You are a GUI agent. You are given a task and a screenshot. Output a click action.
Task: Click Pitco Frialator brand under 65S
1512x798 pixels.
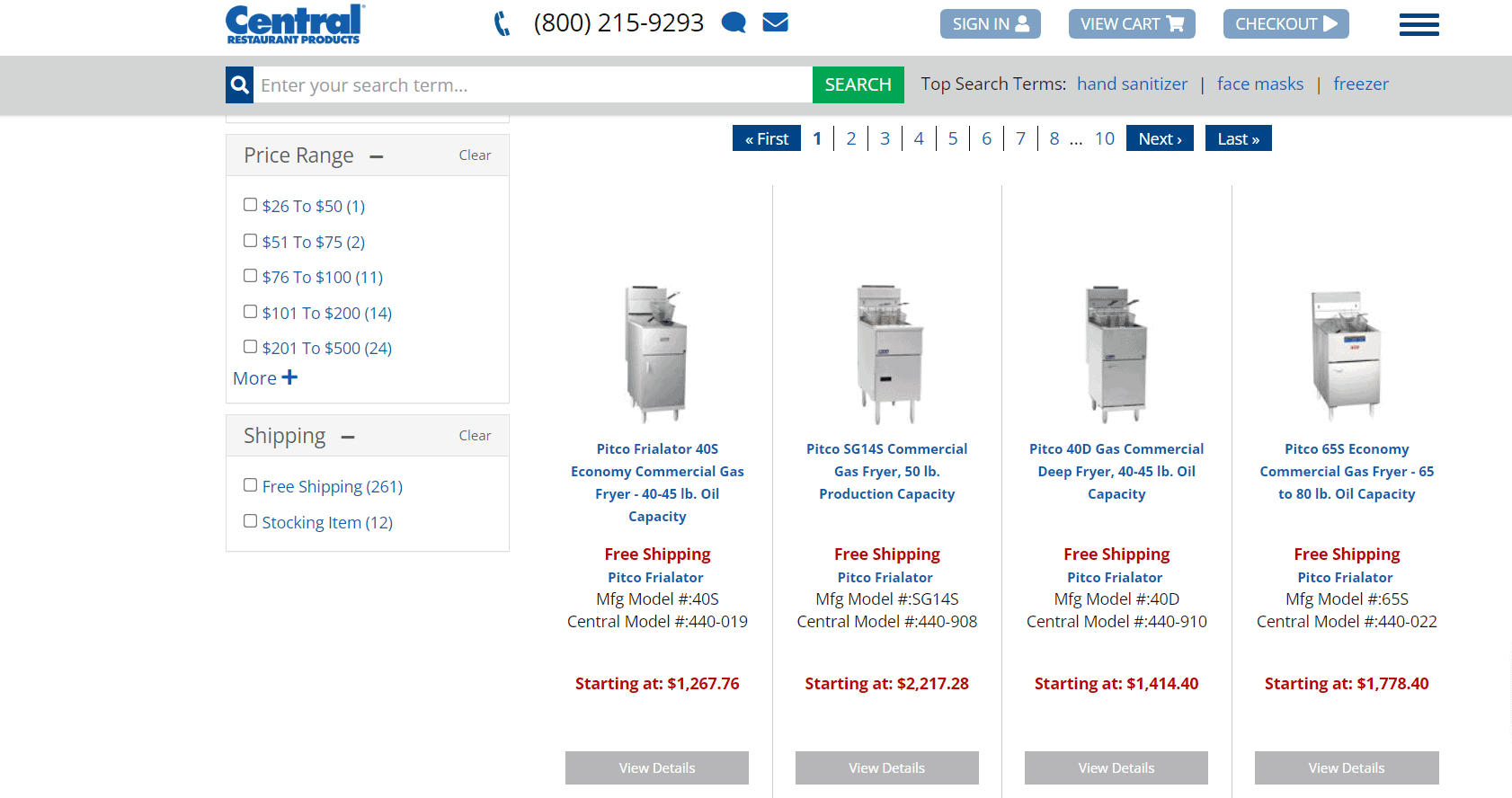1345,578
